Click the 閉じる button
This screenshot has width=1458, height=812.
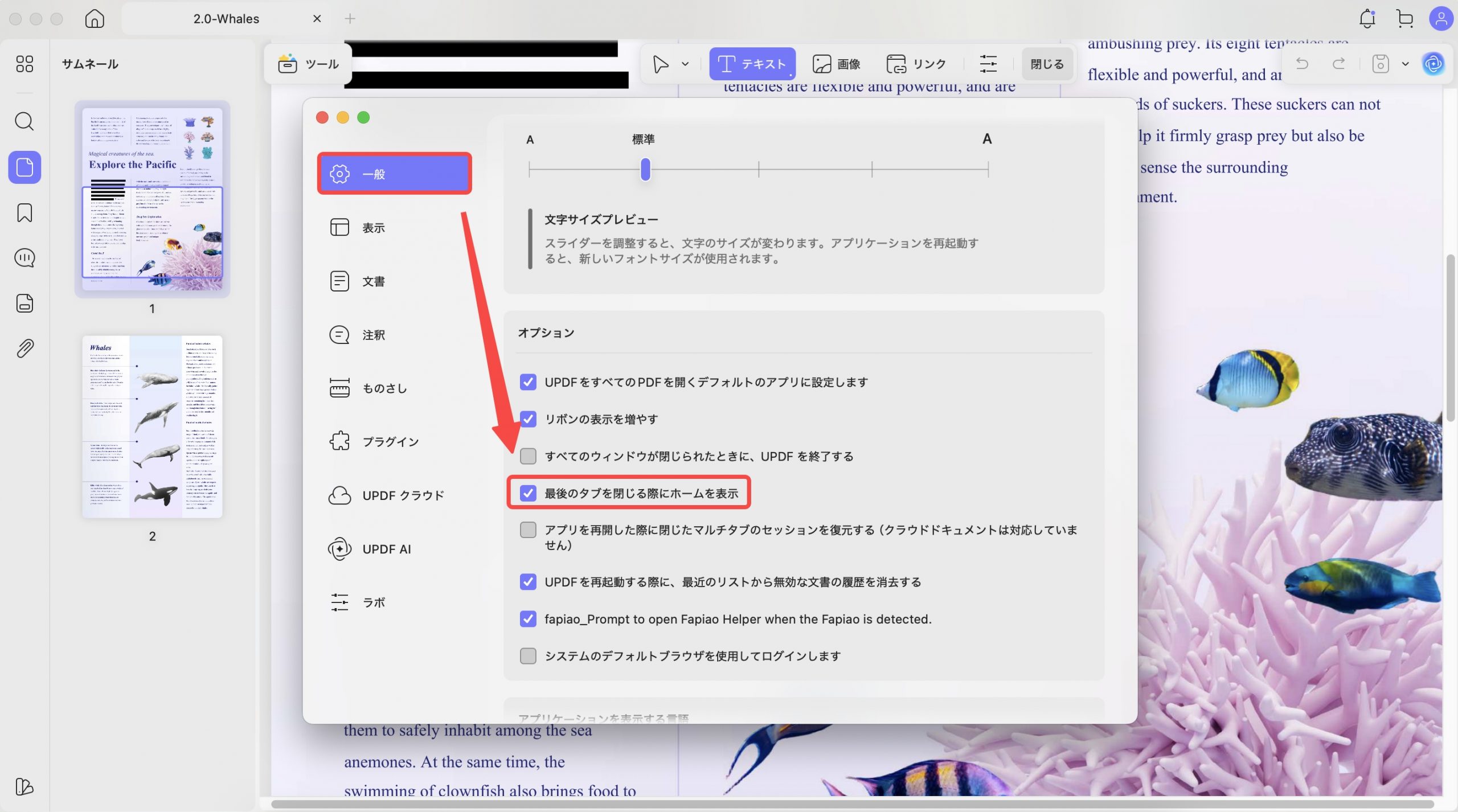1046,63
